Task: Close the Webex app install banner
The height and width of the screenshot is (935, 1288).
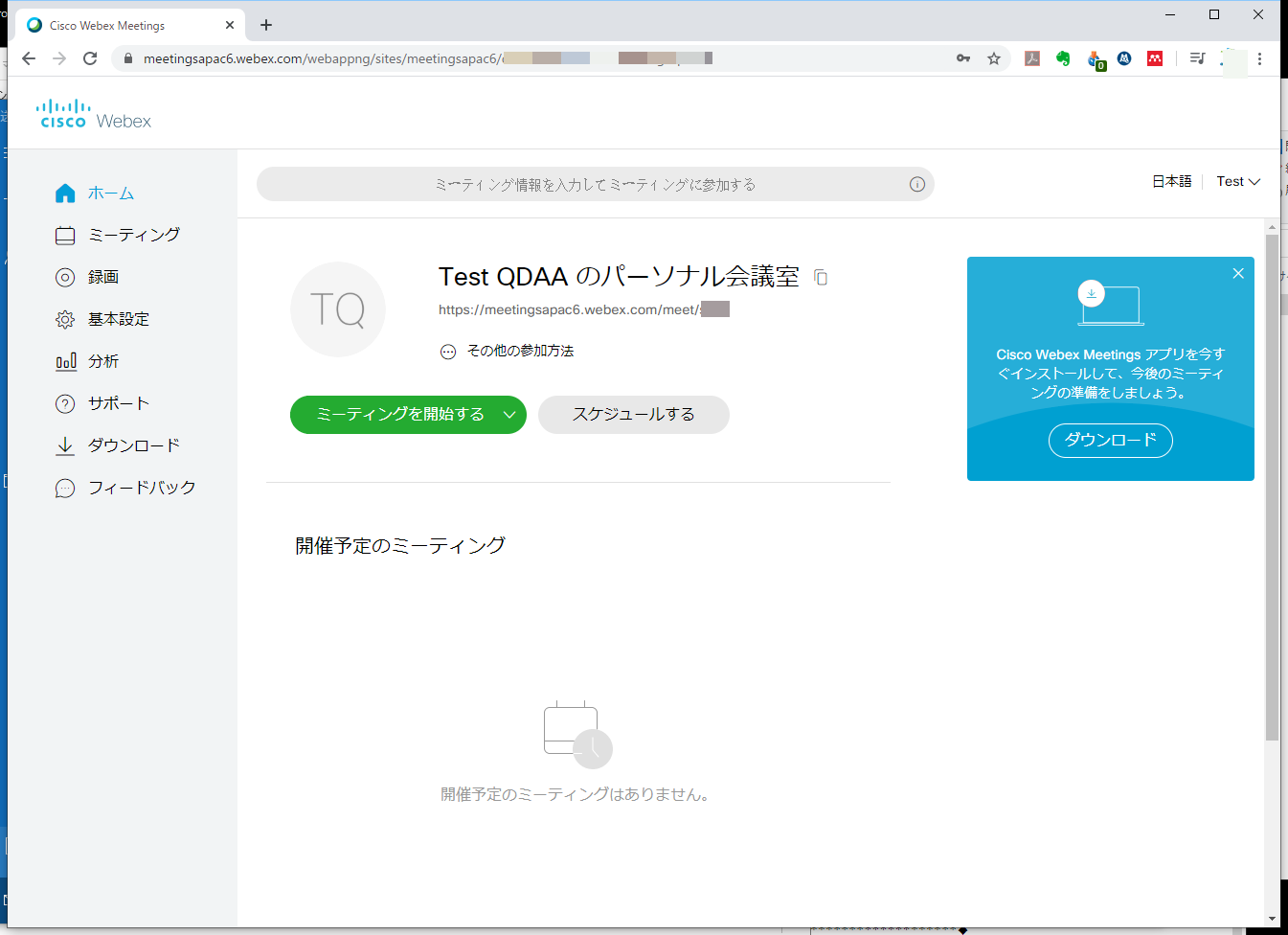Action: point(1238,274)
